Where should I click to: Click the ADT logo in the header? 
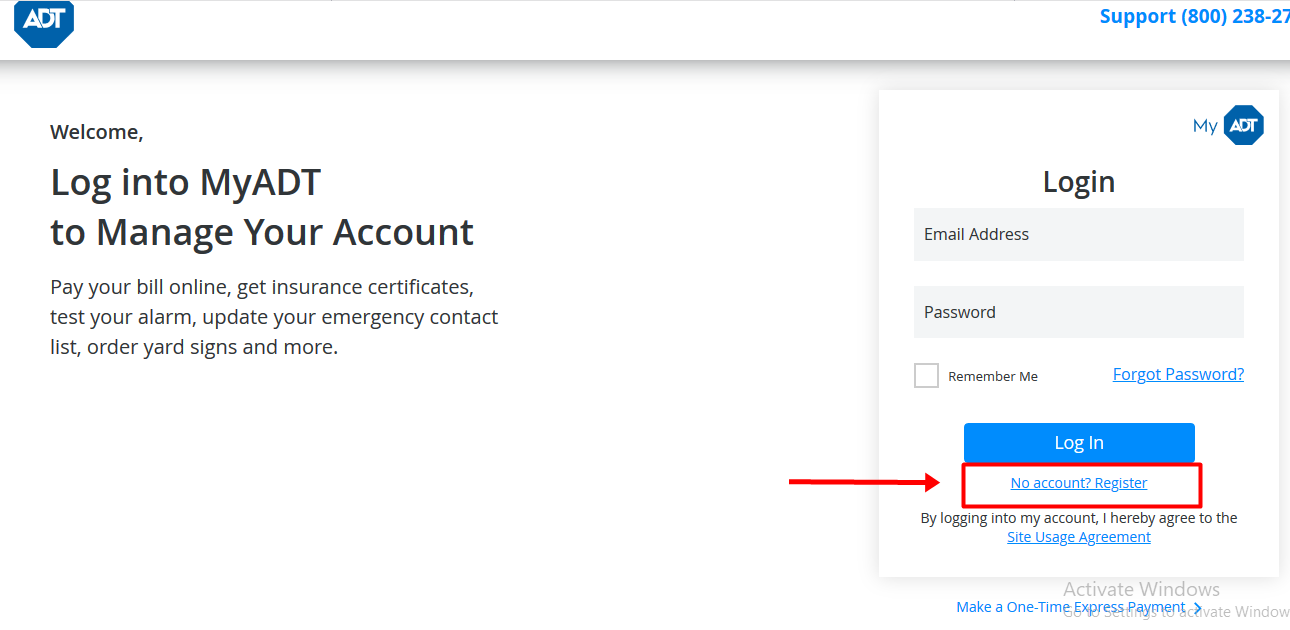[44, 22]
